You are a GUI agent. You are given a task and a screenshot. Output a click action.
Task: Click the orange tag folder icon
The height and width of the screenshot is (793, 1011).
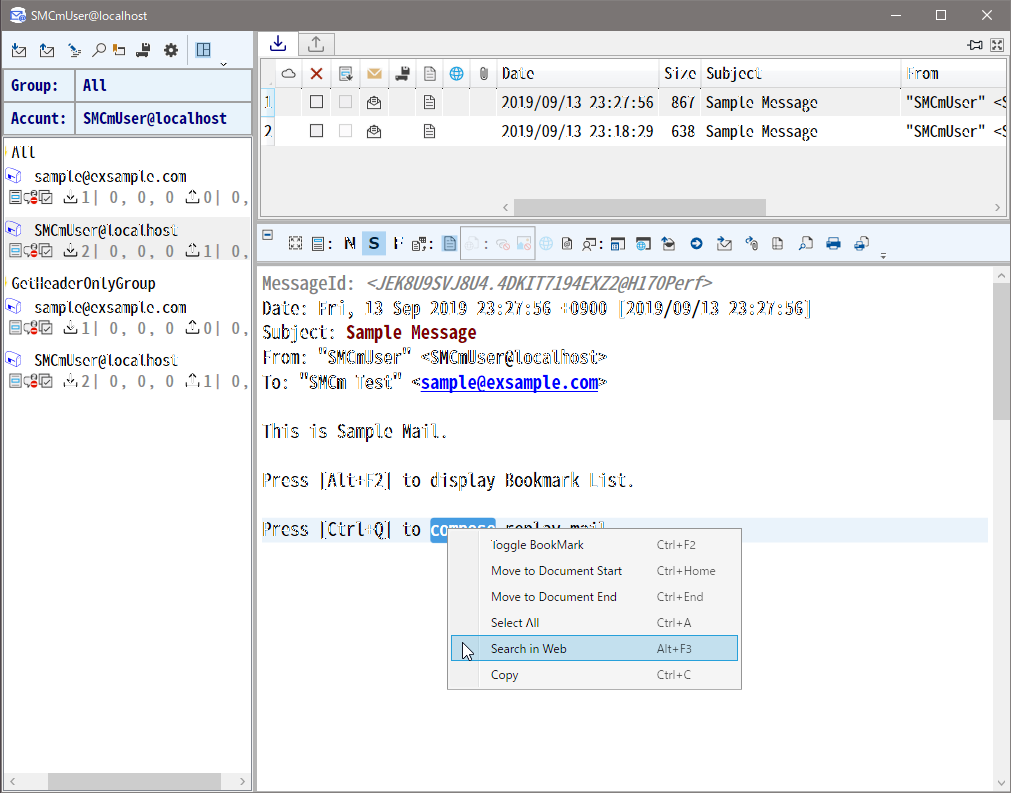click(x=119, y=50)
